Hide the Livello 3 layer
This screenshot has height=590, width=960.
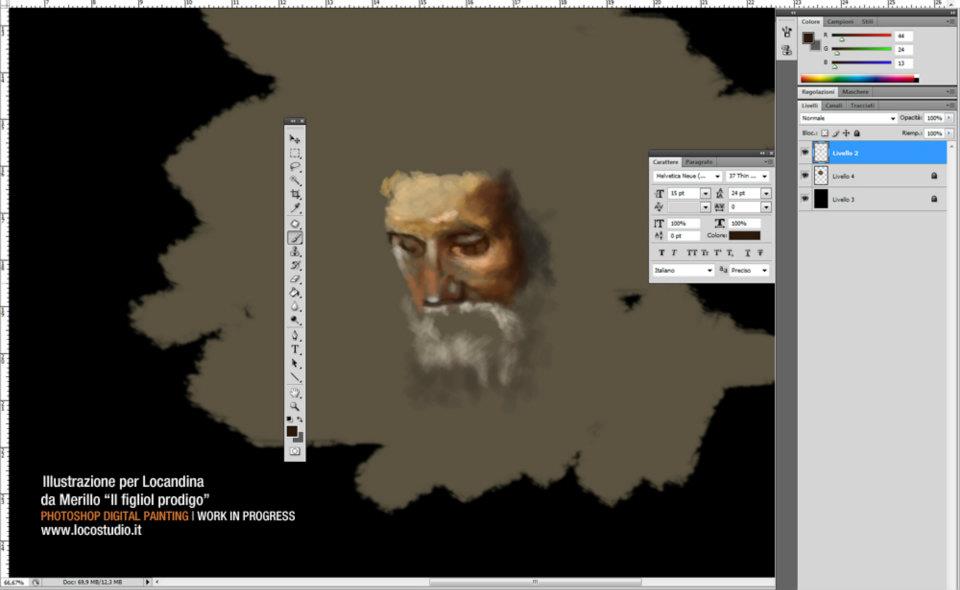click(x=805, y=199)
